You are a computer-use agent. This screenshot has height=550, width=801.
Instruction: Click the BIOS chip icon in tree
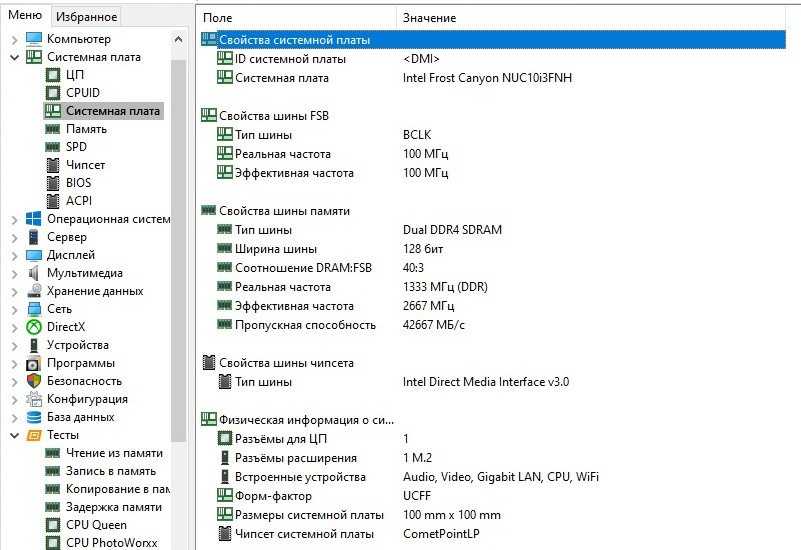[x=54, y=183]
